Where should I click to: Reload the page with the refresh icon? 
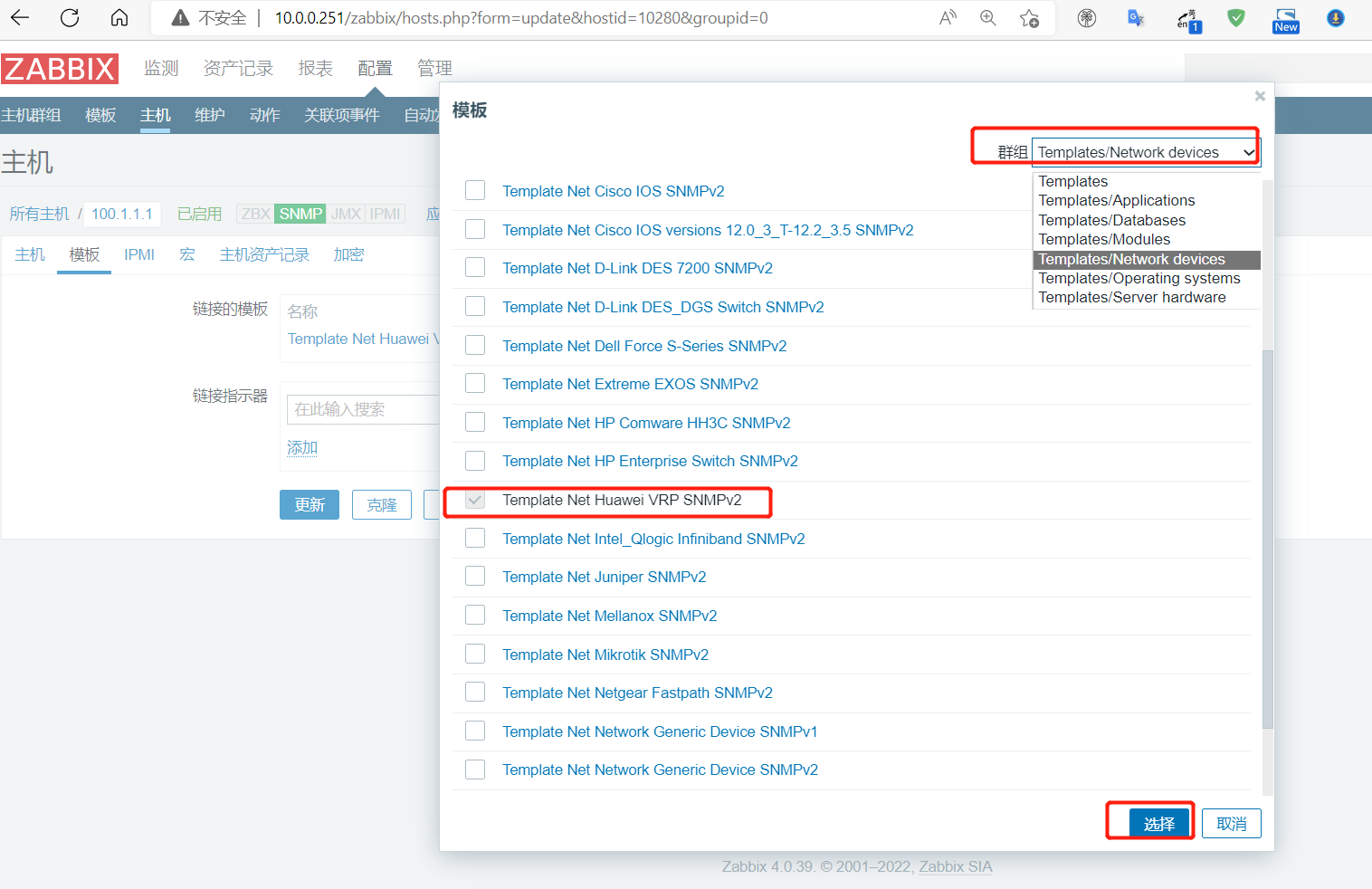[x=70, y=18]
